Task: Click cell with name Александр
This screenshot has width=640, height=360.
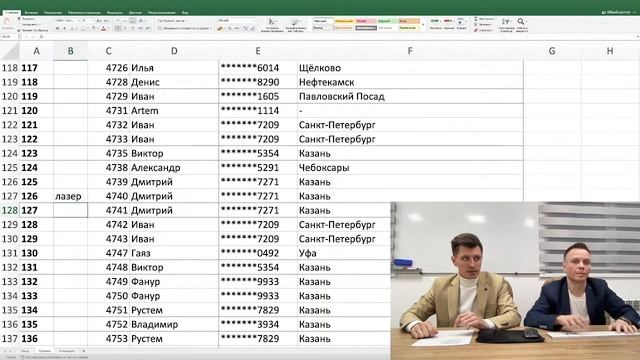Action: tap(174, 167)
